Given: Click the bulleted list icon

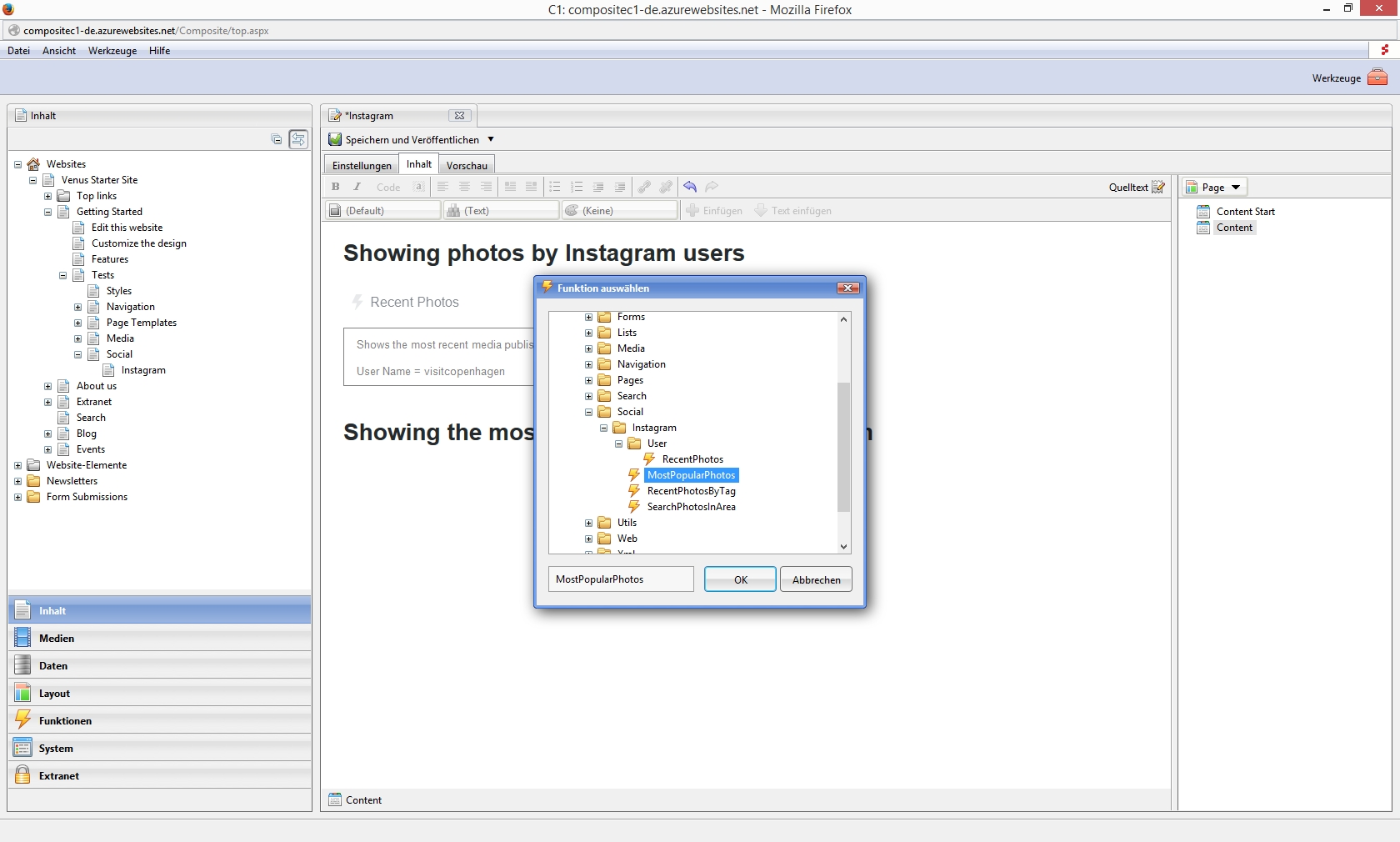Looking at the screenshot, I should click(x=555, y=187).
